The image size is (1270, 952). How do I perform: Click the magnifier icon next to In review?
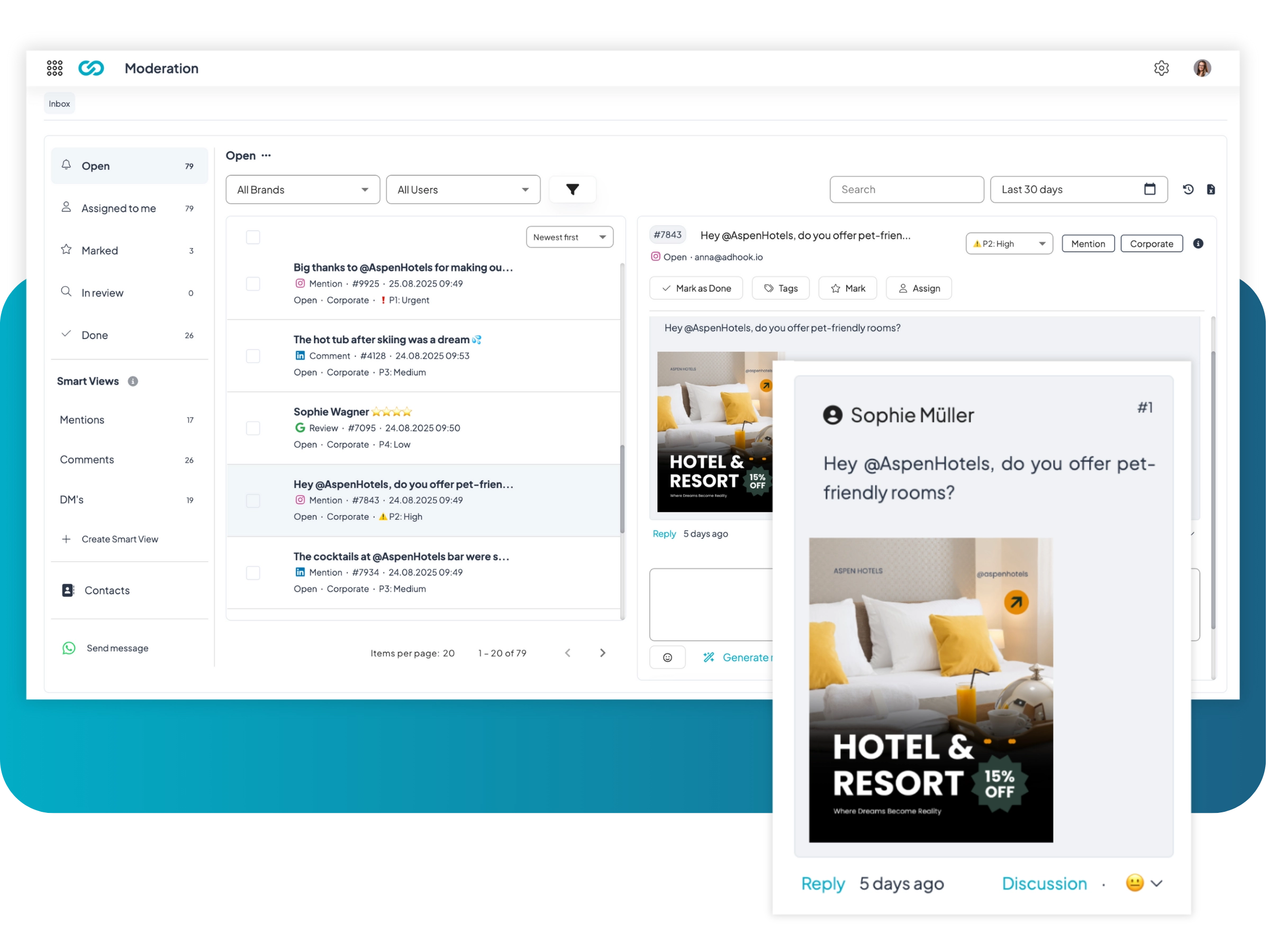click(x=67, y=292)
